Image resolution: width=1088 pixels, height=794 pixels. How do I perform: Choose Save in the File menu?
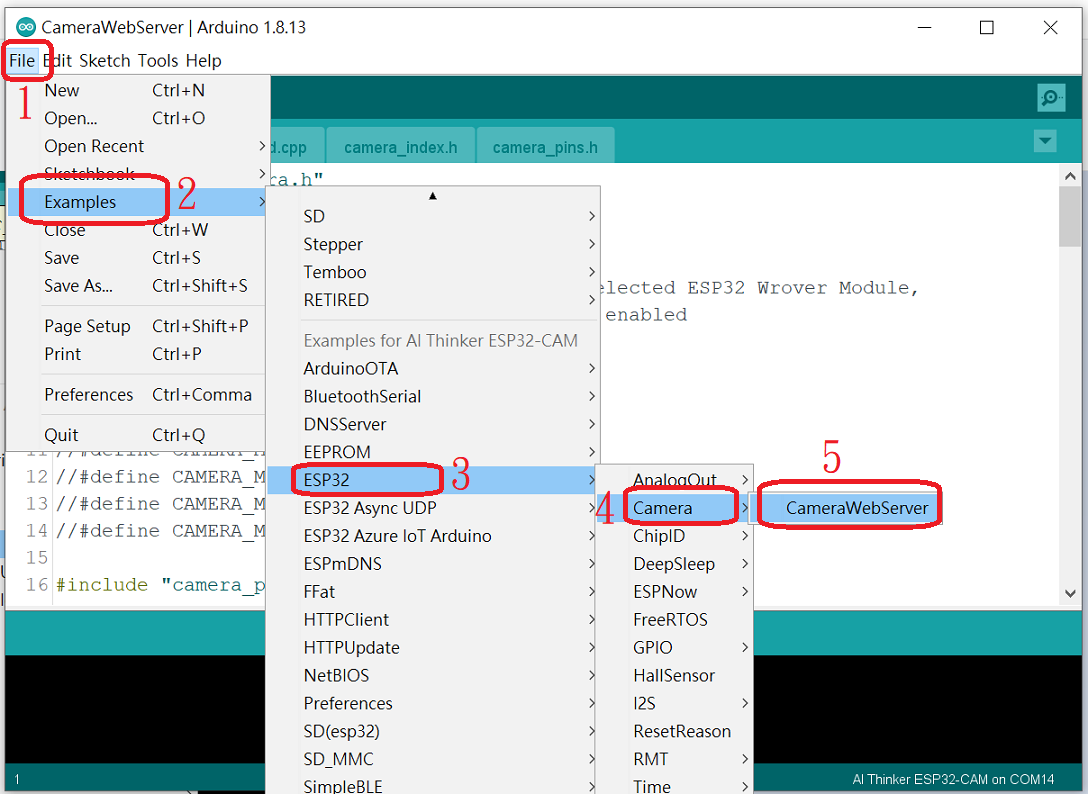pos(137,257)
